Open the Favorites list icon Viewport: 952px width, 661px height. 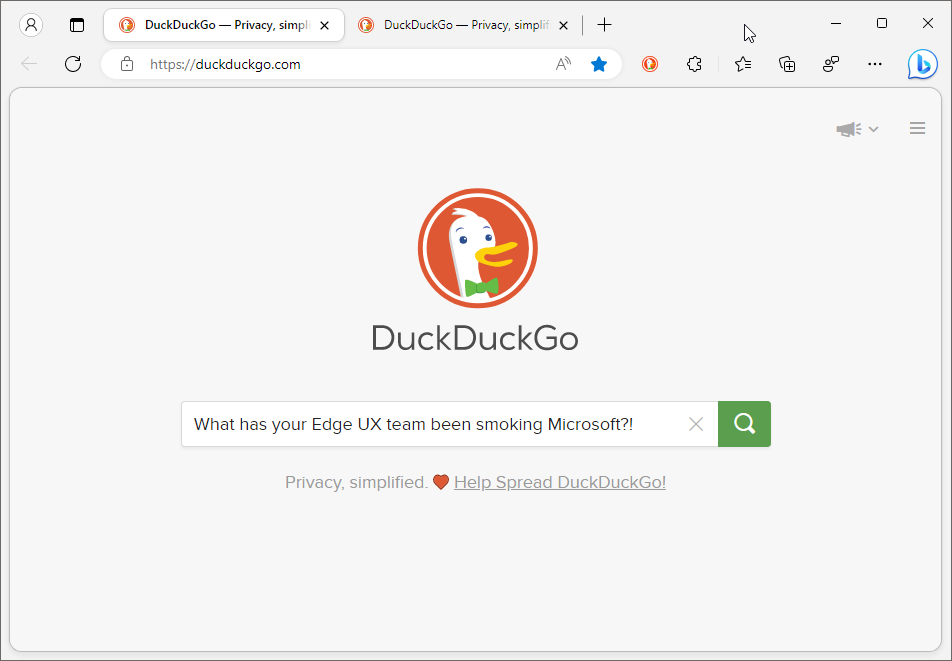click(743, 64)
